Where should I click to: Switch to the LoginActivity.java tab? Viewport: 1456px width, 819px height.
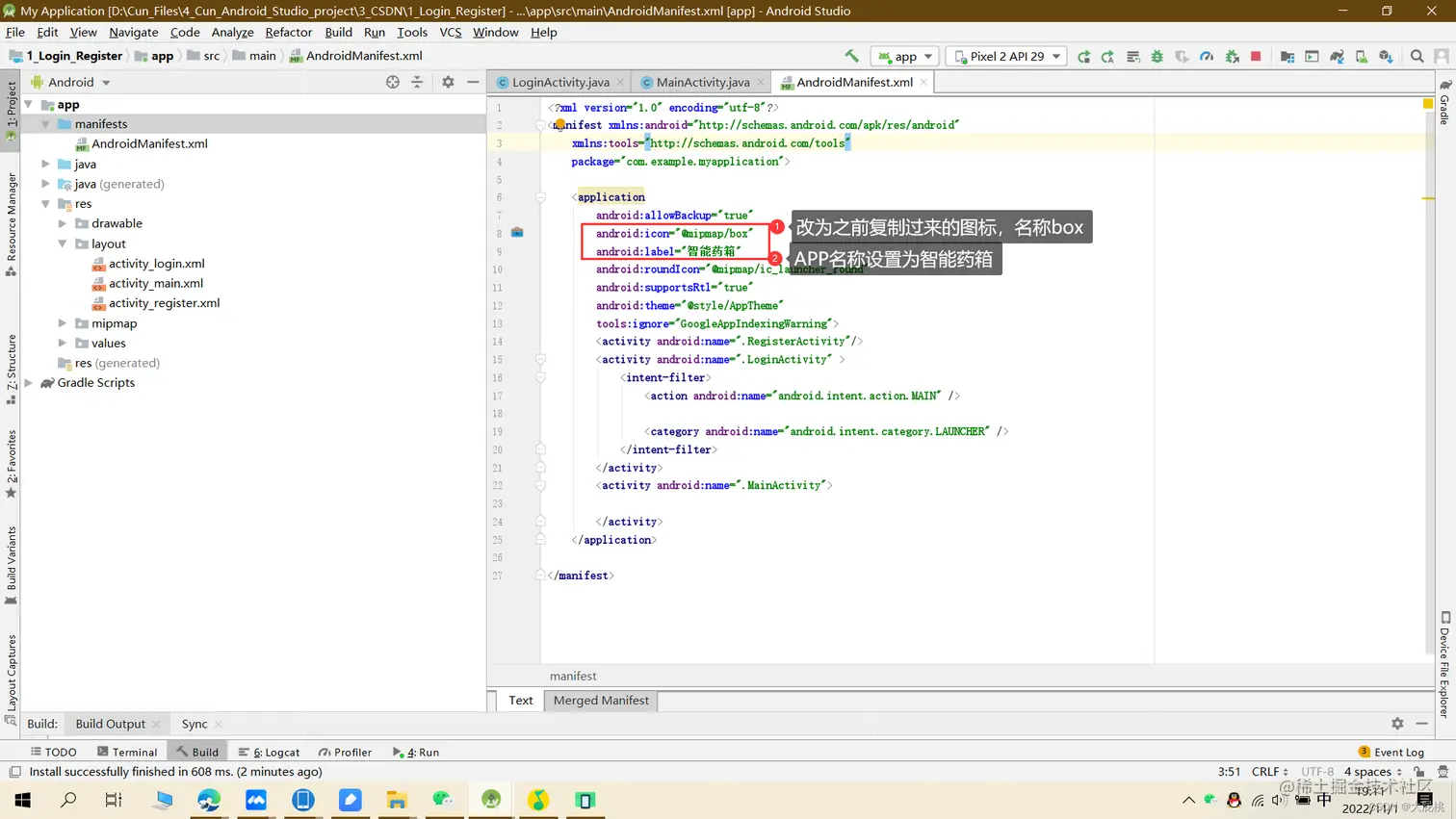tap(559, 82)
